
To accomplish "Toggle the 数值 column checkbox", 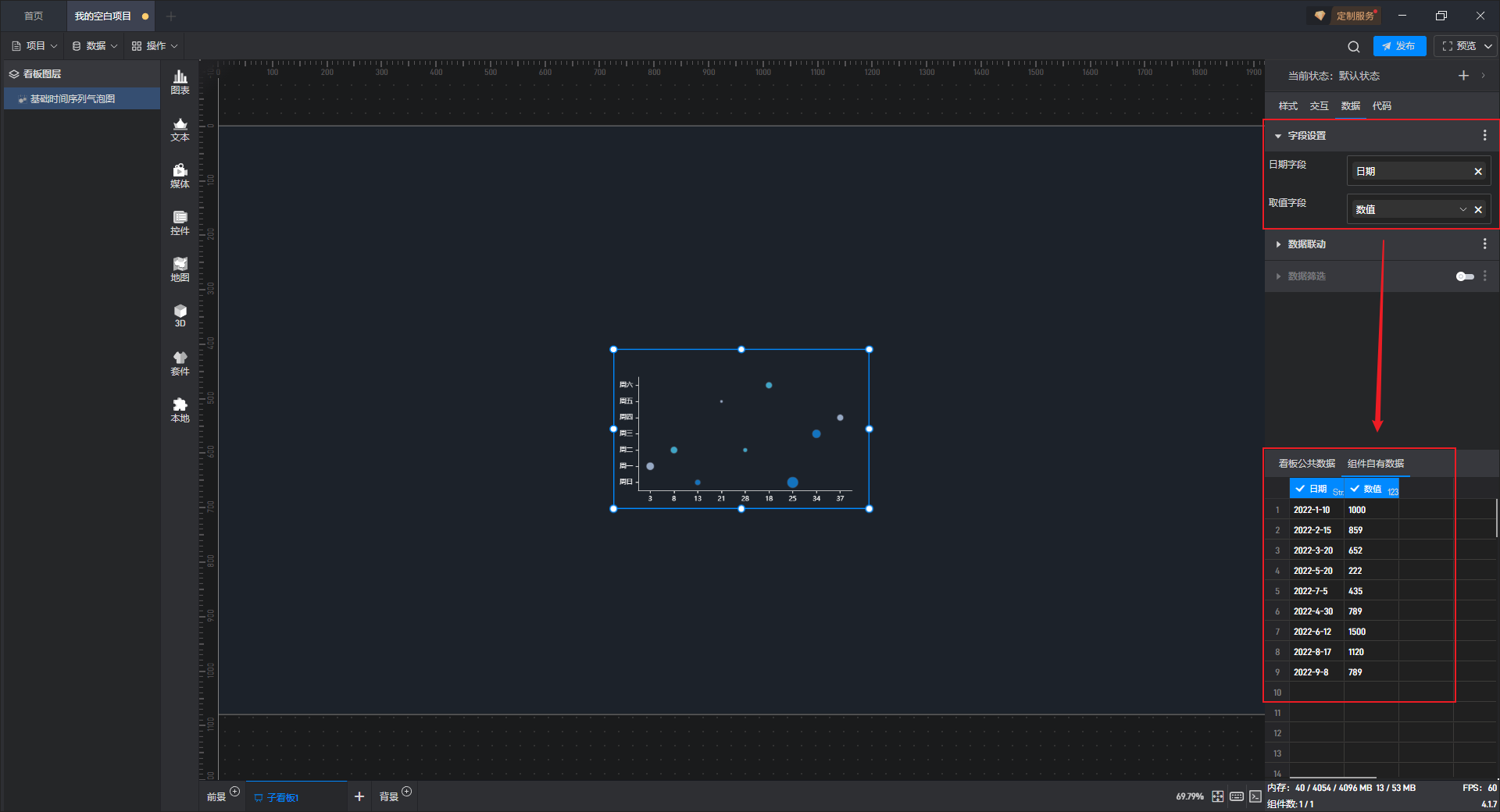I will (x=1355, y=489).
